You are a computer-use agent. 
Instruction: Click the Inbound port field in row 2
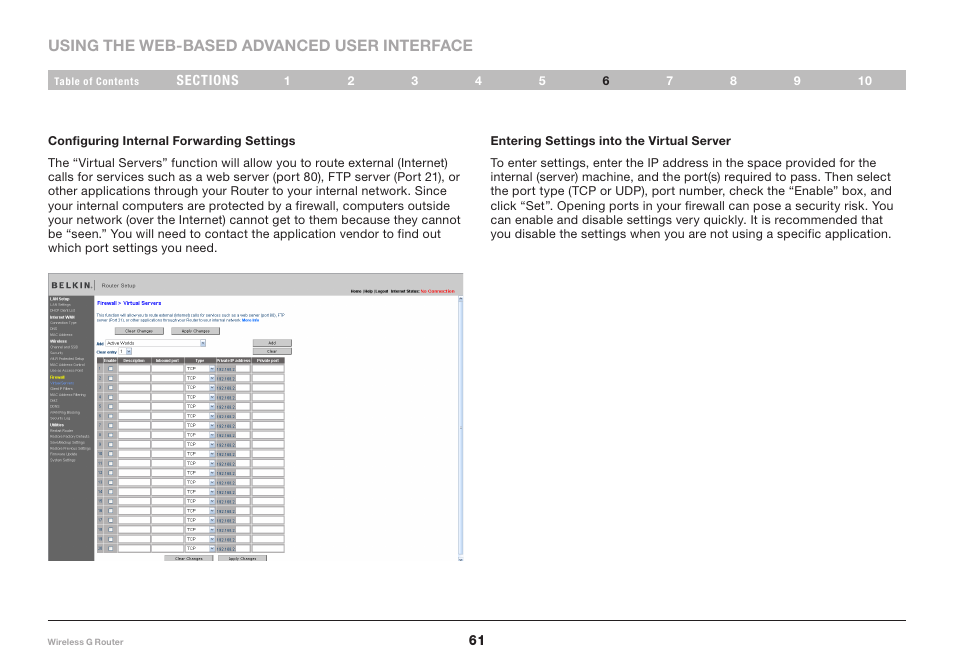pyautogui.click(x=167, y=378)
